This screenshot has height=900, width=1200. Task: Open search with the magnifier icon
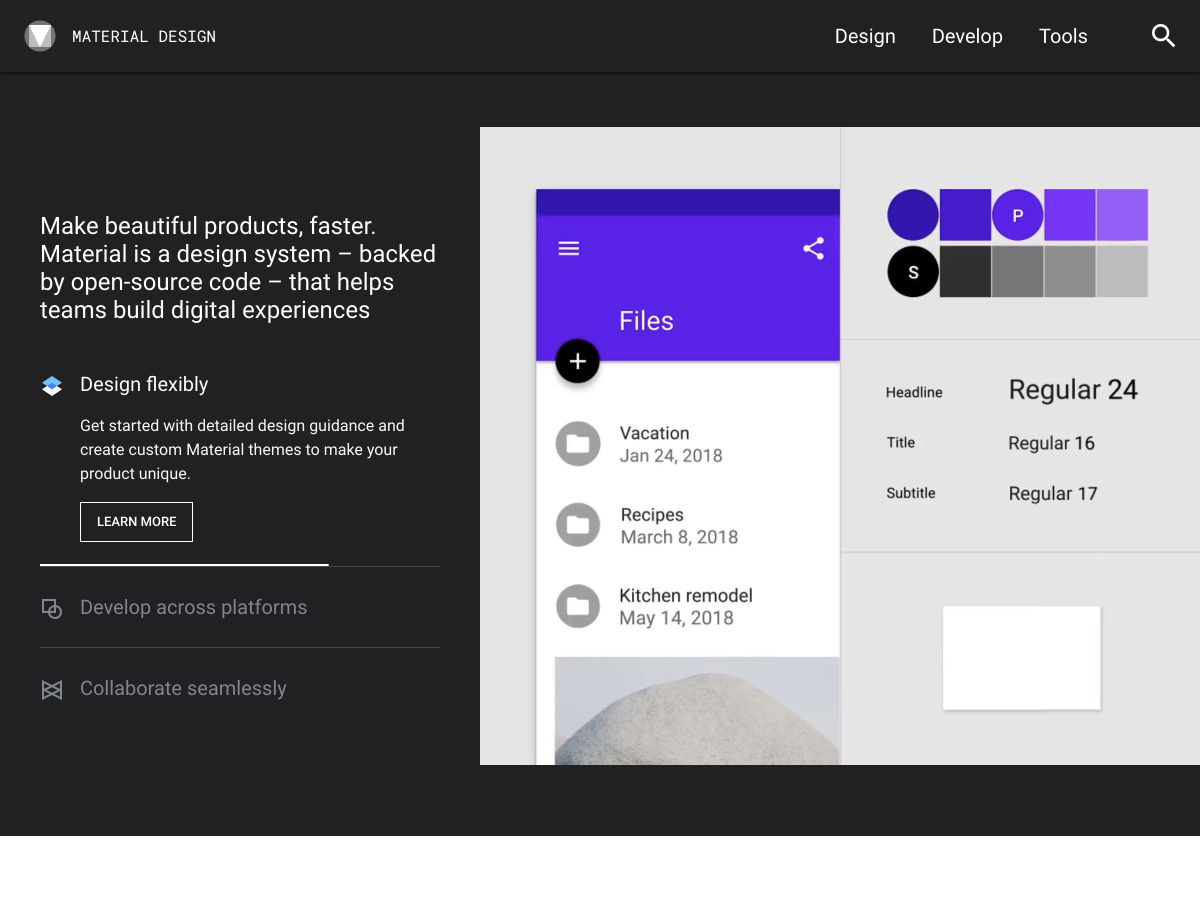click(x=1163, y=36)
